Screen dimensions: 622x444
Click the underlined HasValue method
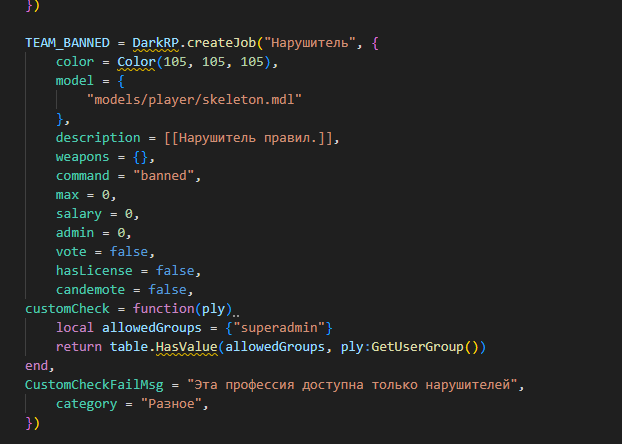pyautogui.click(x=186, y=347)
